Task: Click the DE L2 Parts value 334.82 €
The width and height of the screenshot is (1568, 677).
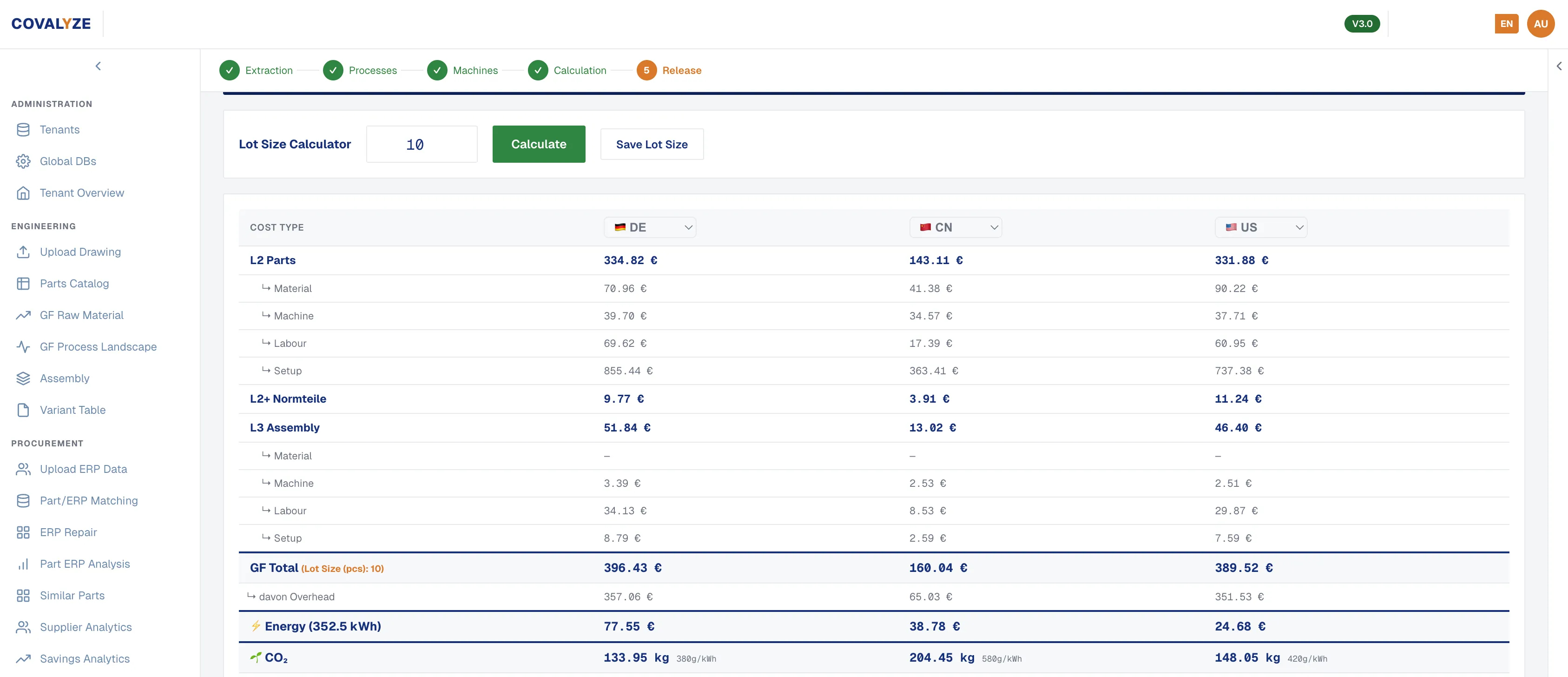Action: tap(630, 260)
